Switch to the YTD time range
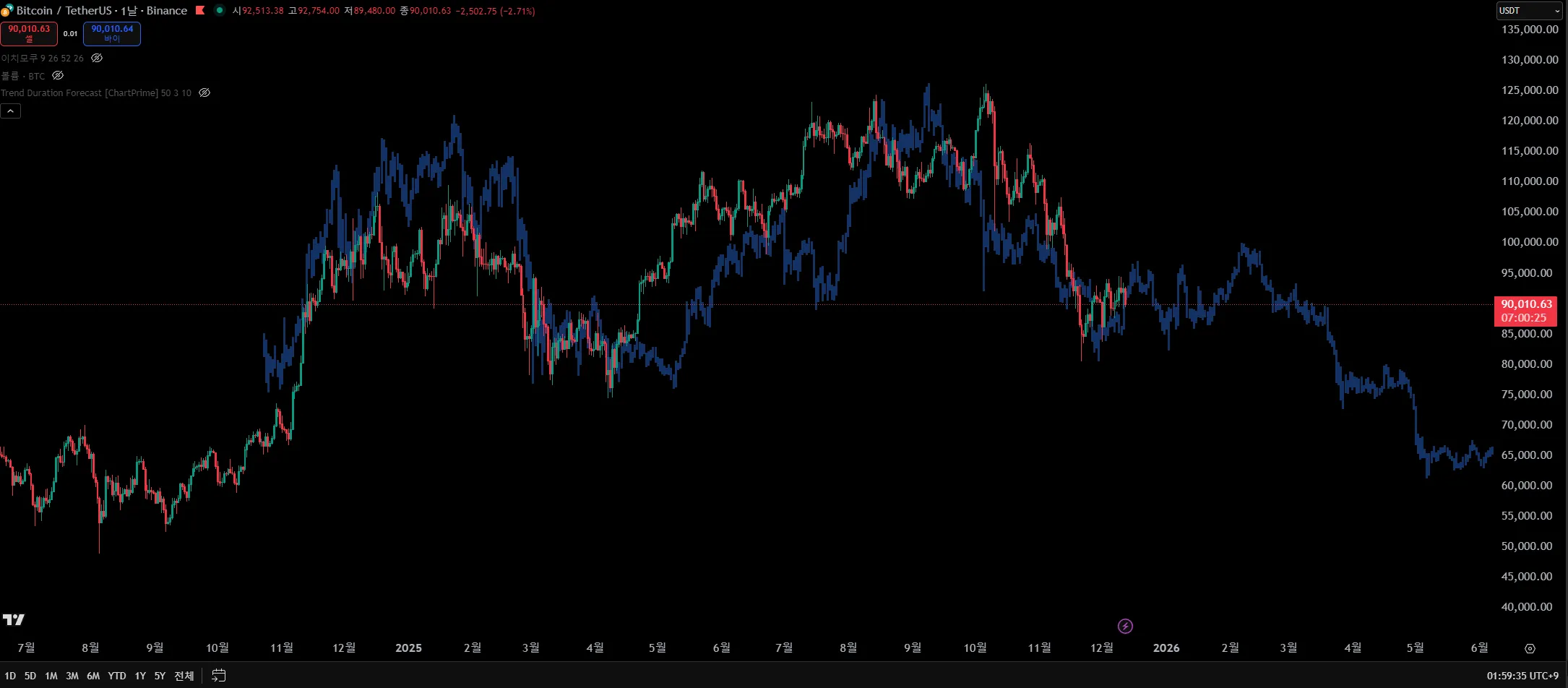The image size is (1568, 688). coord(116,676)
